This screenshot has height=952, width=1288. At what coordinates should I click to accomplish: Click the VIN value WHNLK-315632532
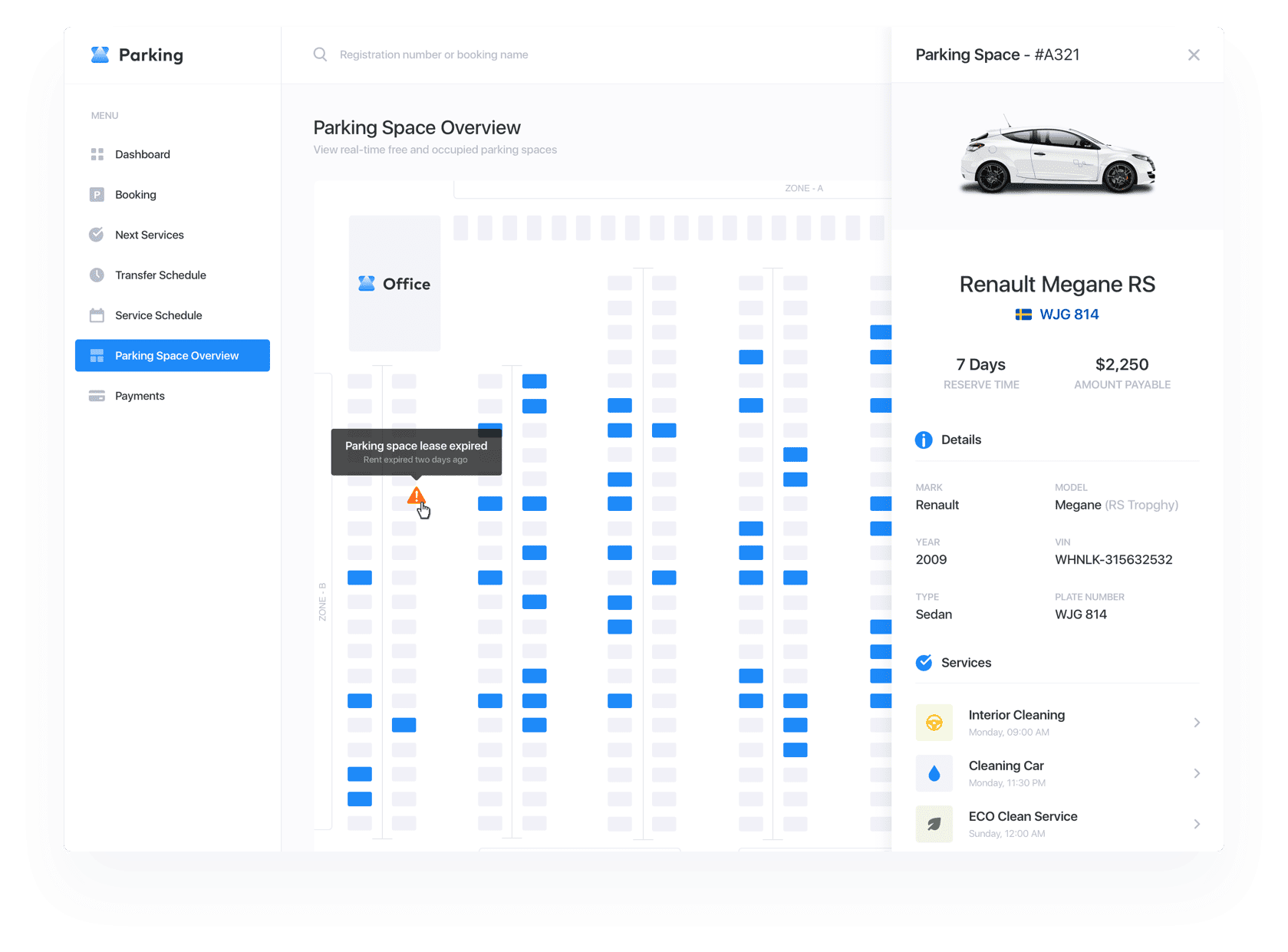1113,559
